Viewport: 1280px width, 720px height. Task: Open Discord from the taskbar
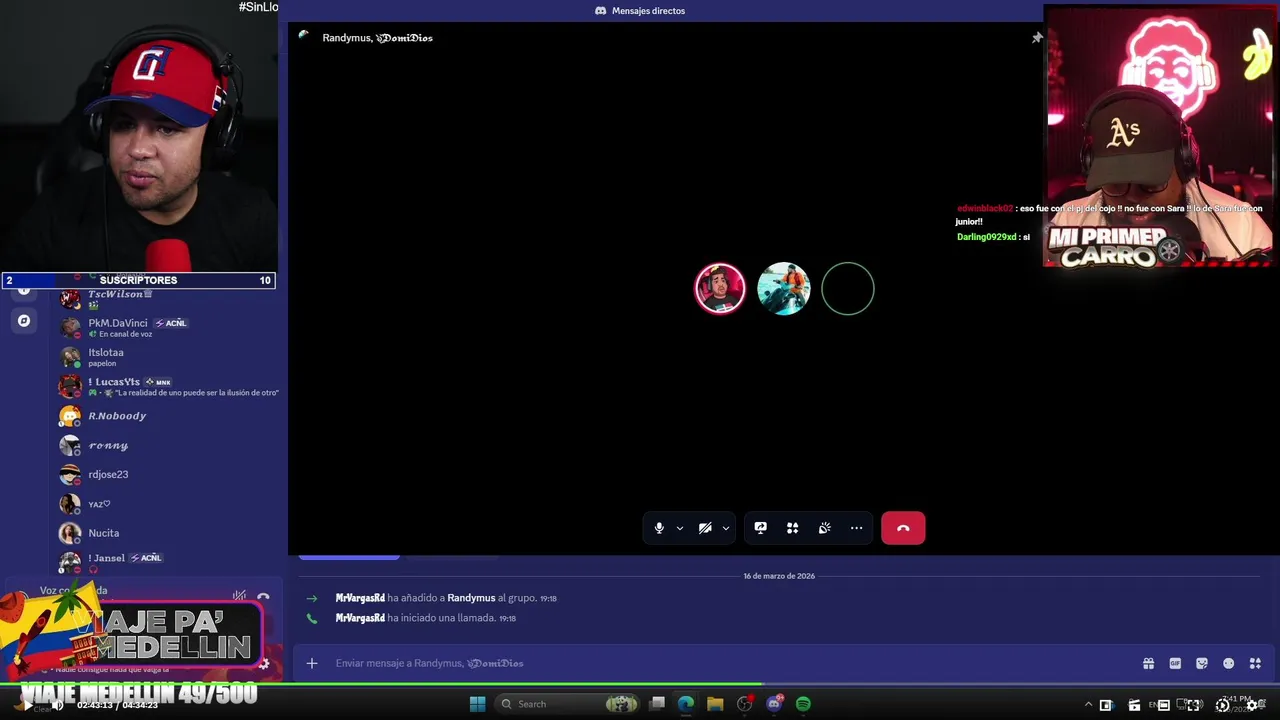pyautogui.click(x=774, y=704)
